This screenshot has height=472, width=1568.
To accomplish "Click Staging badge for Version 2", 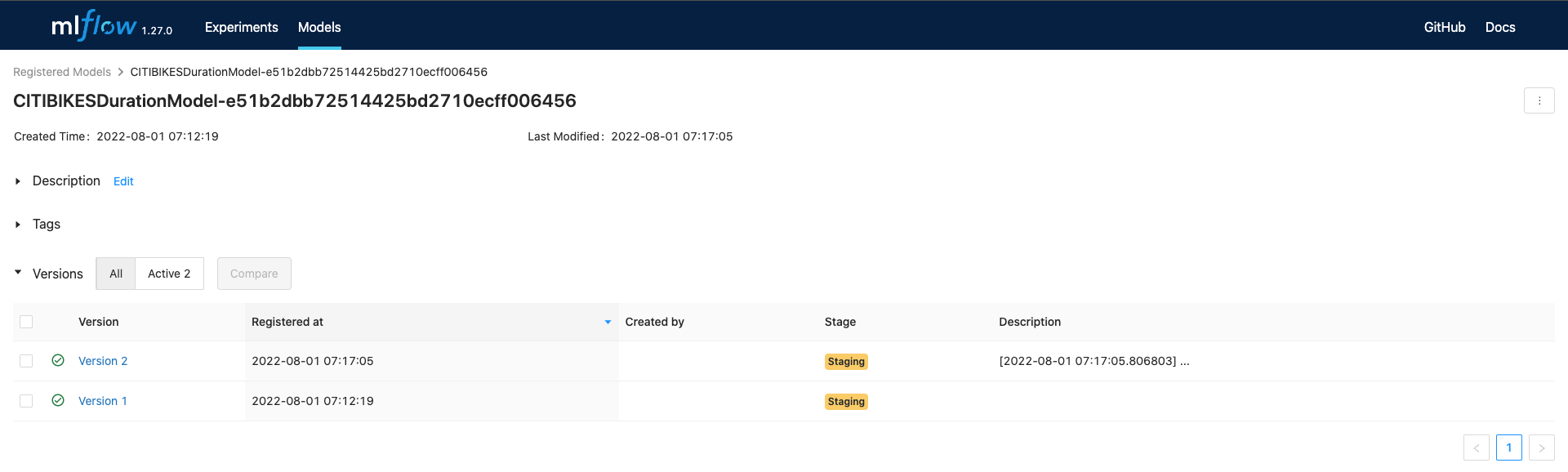I will (846, 362).
